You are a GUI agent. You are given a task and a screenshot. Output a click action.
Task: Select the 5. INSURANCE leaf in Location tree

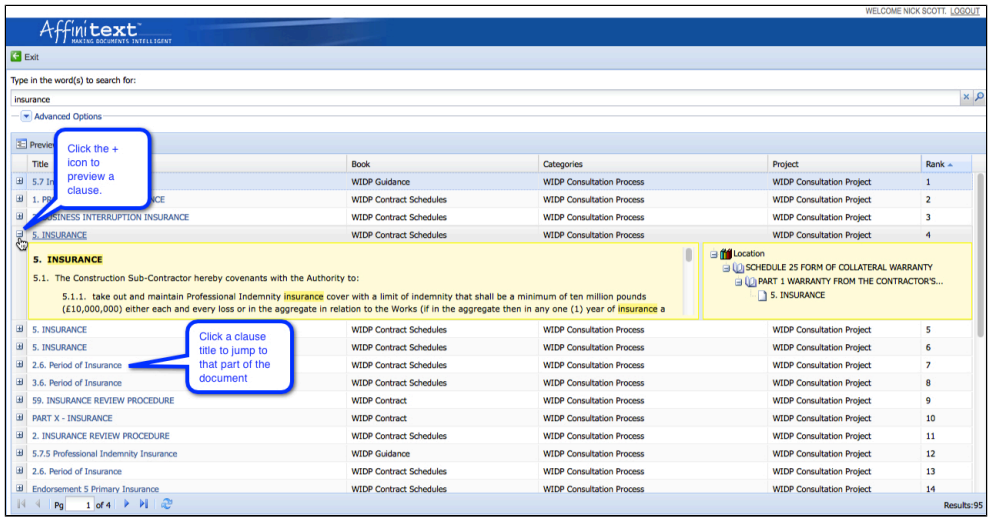797,296
